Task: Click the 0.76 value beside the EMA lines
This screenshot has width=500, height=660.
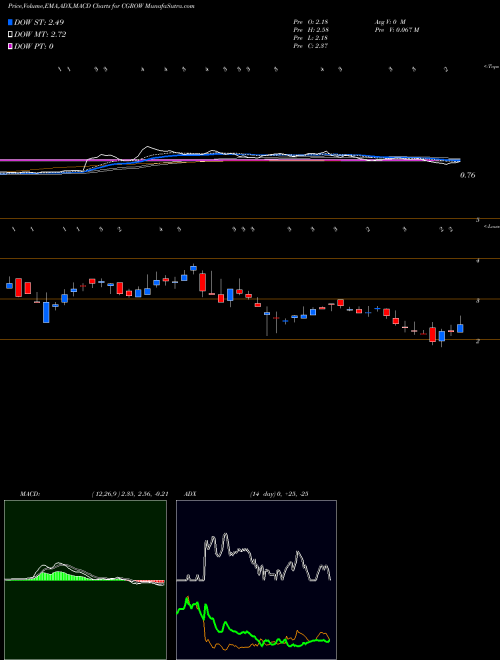Action: [x=468, y=176]
